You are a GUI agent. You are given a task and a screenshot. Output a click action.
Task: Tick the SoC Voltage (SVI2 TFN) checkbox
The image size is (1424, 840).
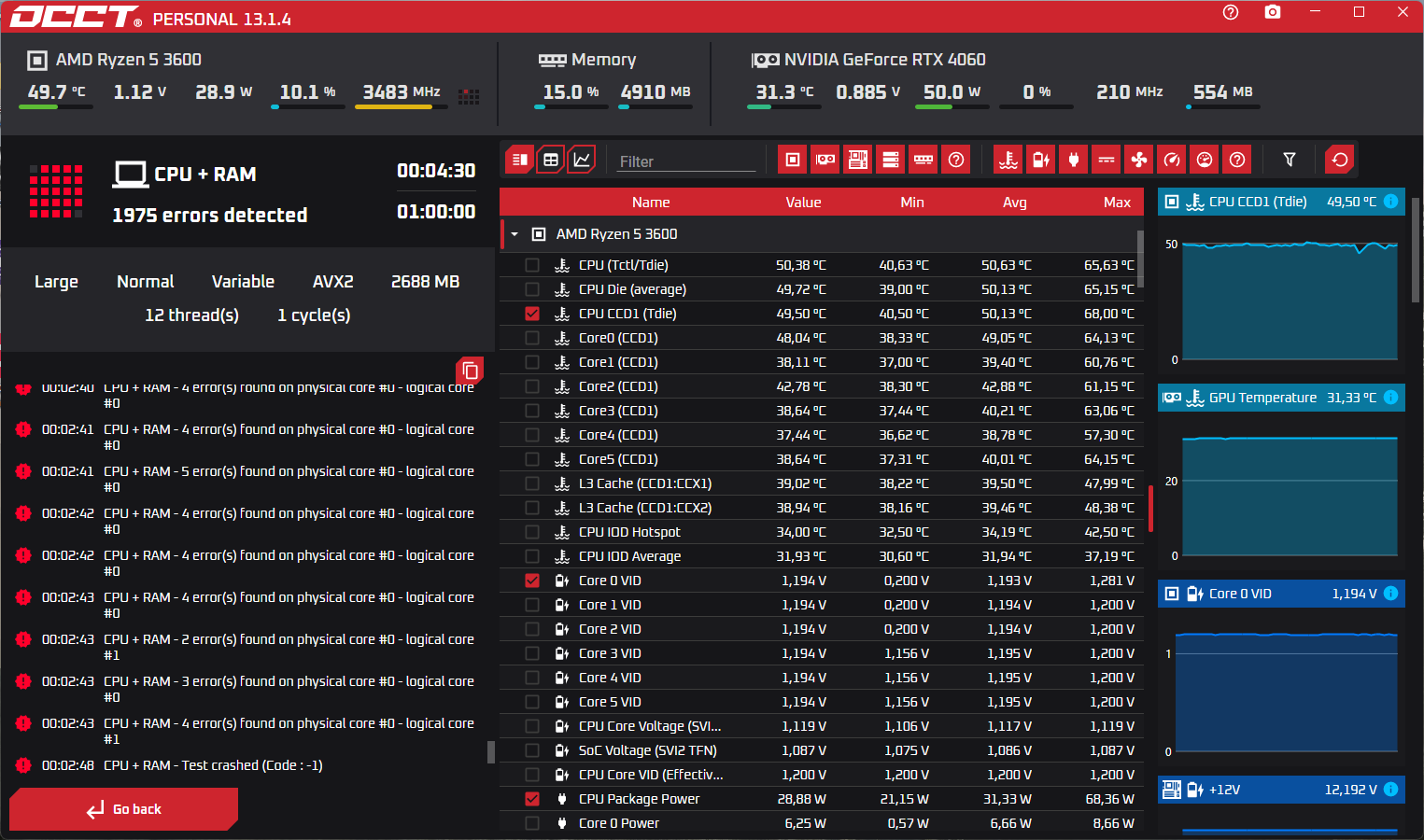coord(532,750)
